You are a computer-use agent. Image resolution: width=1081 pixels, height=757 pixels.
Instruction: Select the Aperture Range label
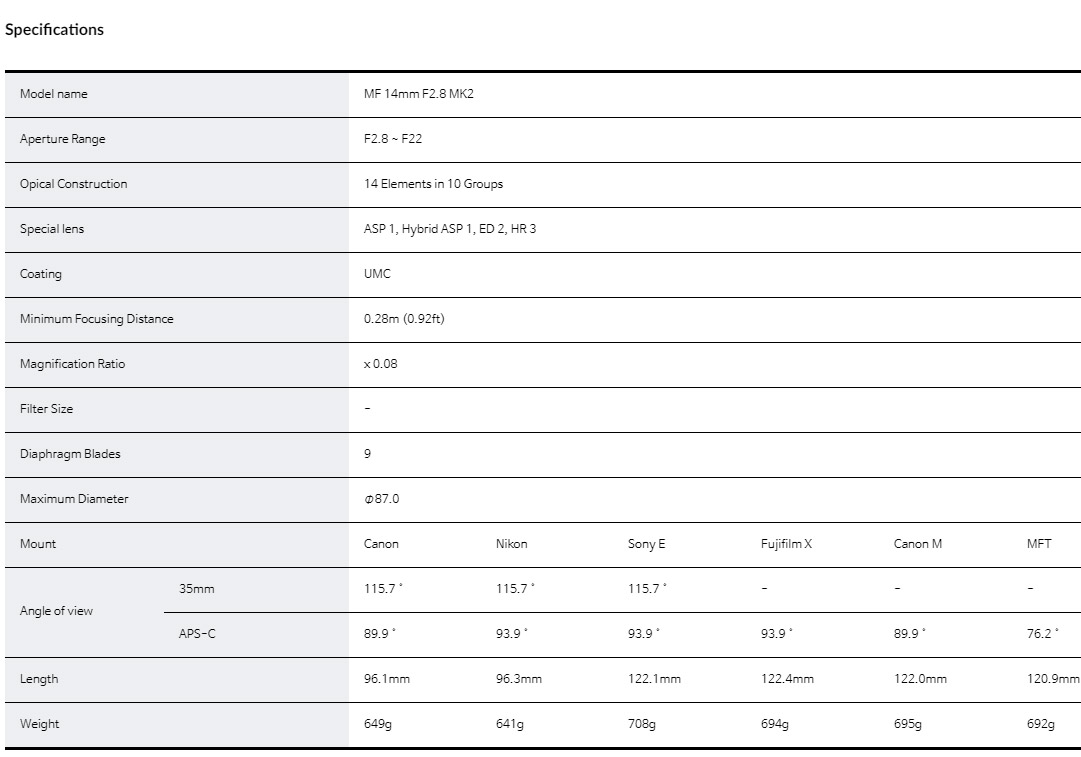(x=62, y=139)
